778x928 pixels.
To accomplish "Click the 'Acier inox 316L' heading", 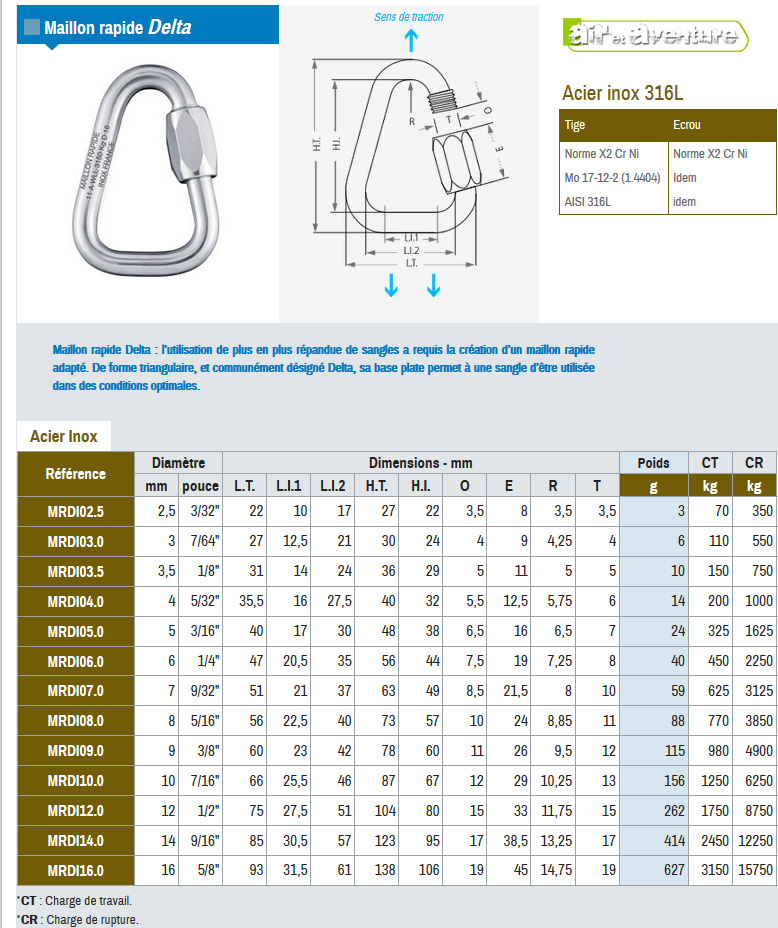I will pyautogui.click(x=622, y=93).
